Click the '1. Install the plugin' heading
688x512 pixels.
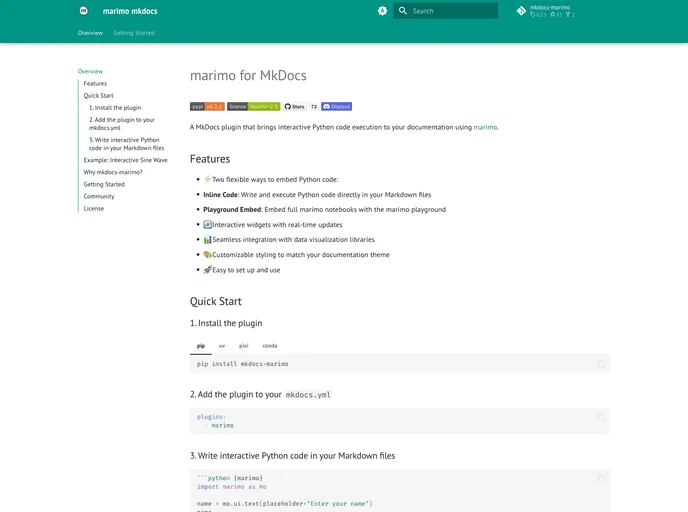click(x=226, y=323)
